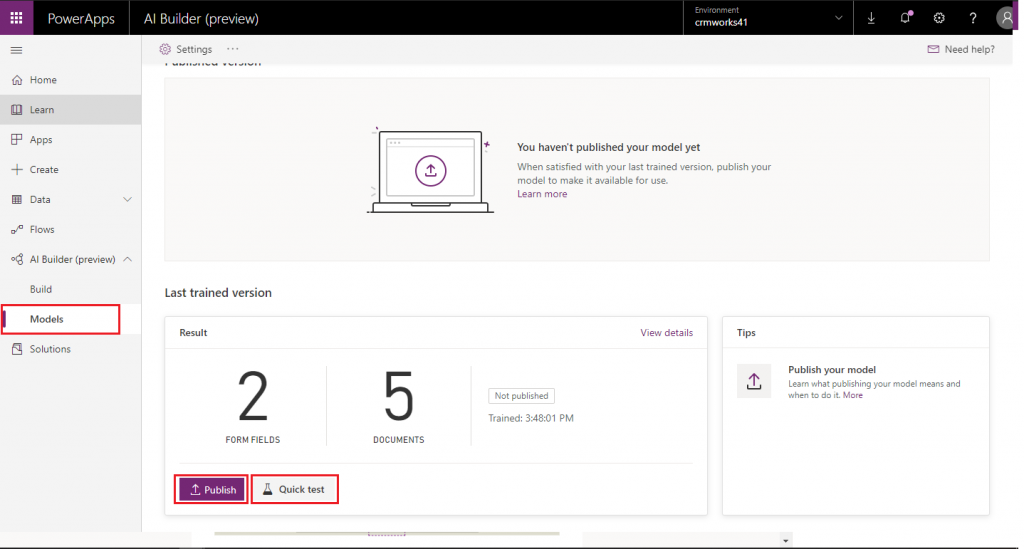
Task: Click the AI Builder network icon
Action: point(17,259)
